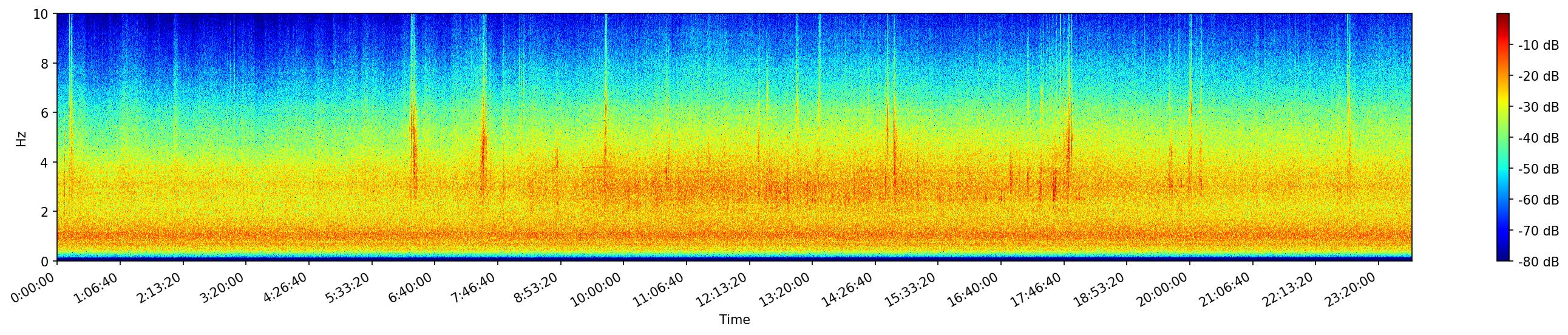Click the 'Hz' y-axis title
The width and height of the screenshot is (1568, 335).
pos(21,138)
